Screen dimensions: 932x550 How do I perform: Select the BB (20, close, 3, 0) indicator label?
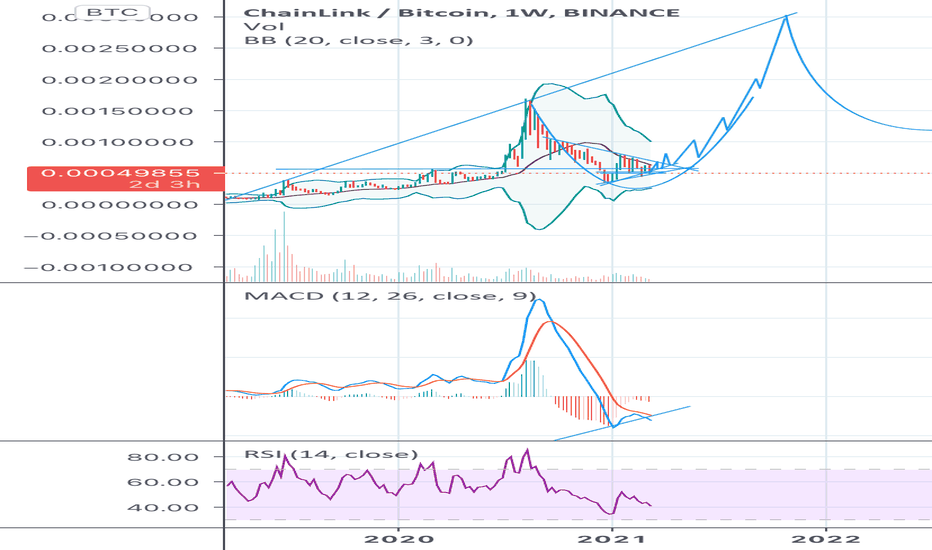358,40
